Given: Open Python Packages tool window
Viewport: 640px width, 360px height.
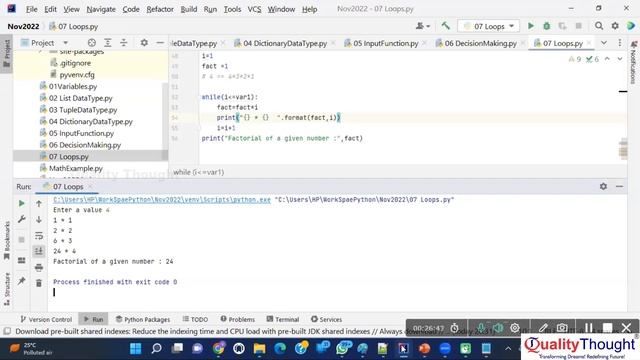Looking at the screenshot, I should (x=143, y=319).
